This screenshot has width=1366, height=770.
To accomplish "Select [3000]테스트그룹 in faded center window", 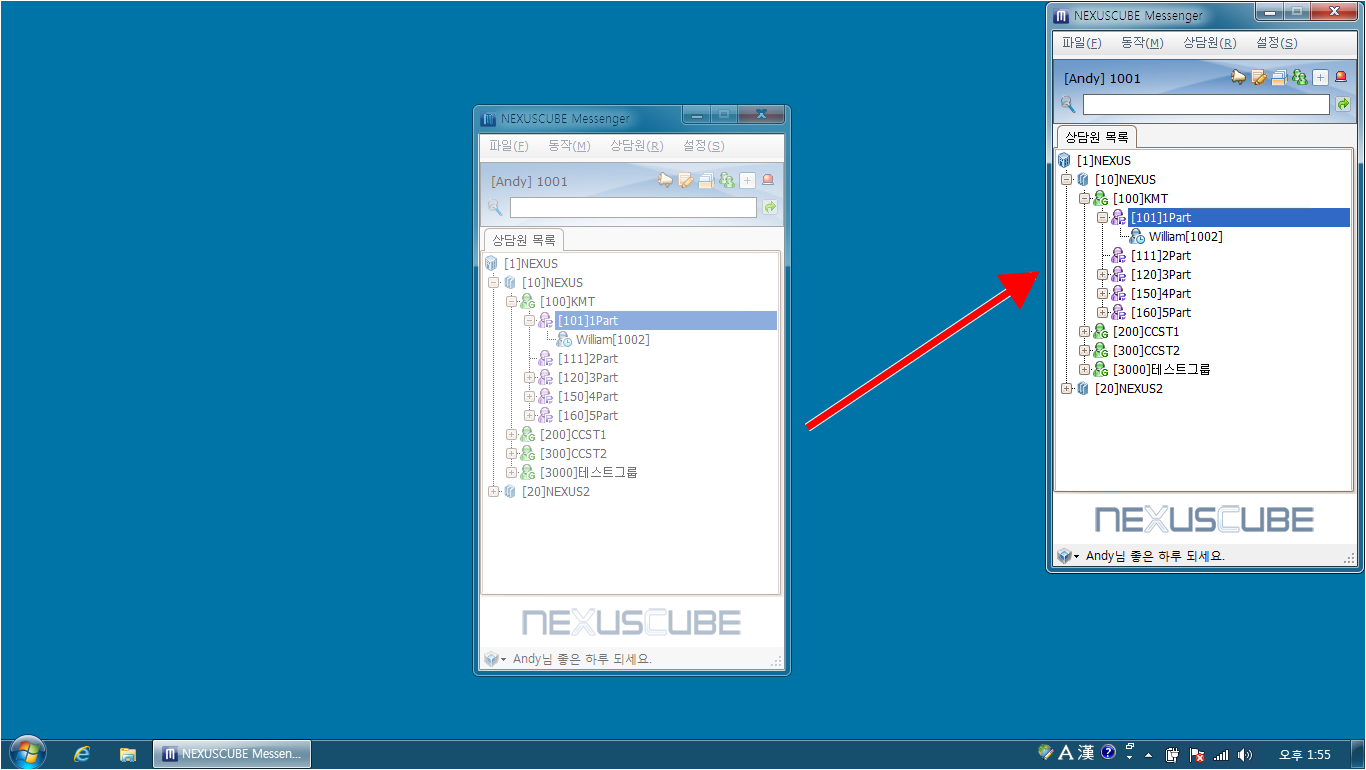I will pos(588,473).
